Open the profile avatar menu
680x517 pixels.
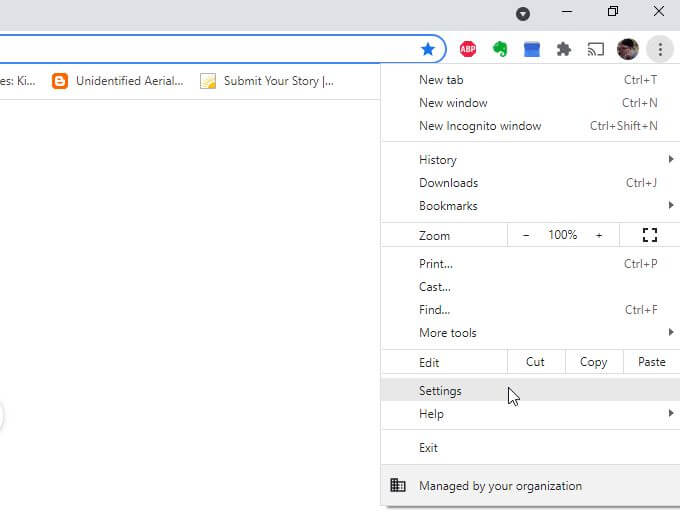tap(628, 49)
